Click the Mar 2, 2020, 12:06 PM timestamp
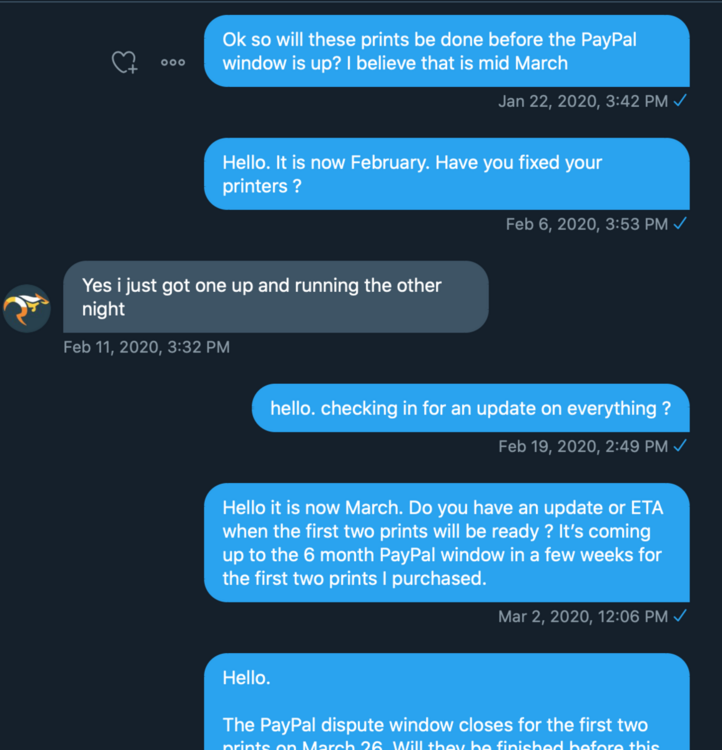 point(583,617)
